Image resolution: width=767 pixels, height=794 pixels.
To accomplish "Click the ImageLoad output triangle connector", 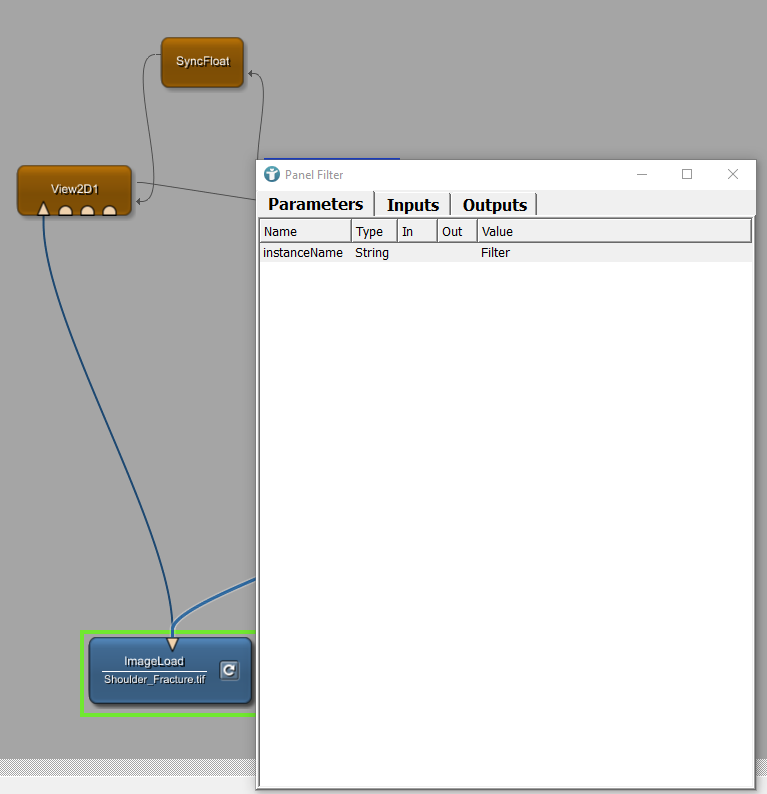I will (x=172, y=644).
